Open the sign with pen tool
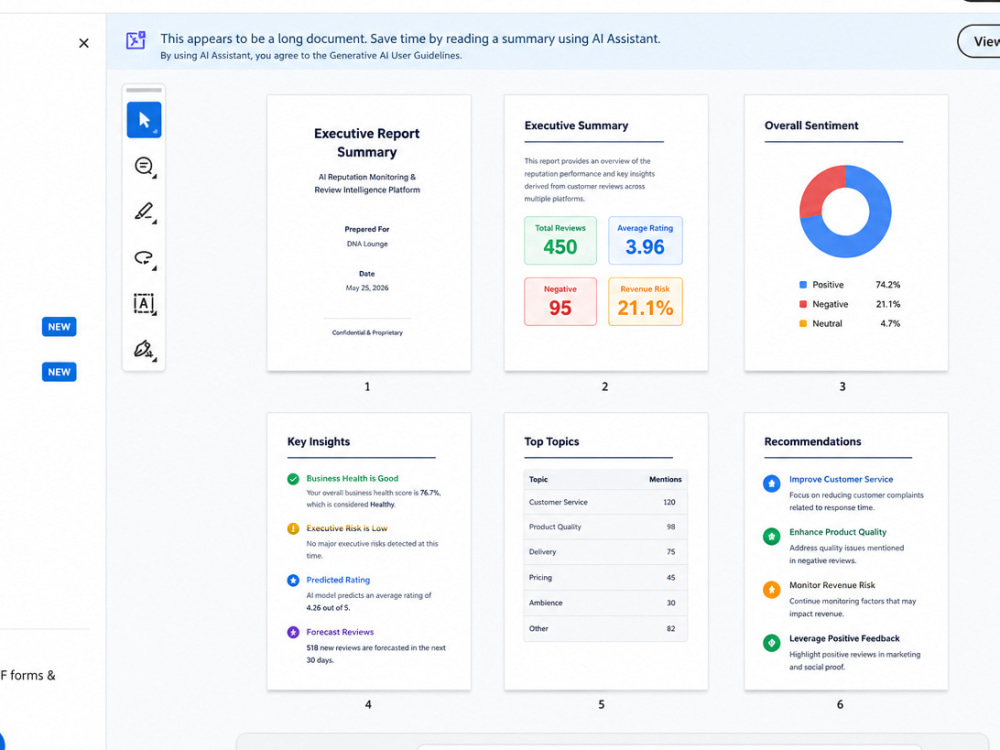 click(144, 349)
